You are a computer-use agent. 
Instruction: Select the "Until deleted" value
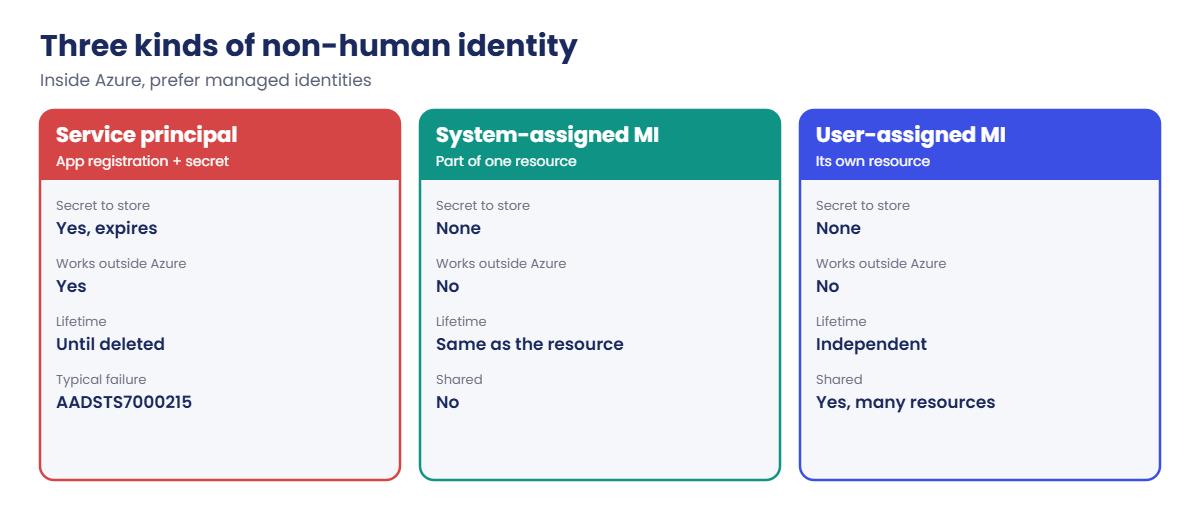coord(110,344)
